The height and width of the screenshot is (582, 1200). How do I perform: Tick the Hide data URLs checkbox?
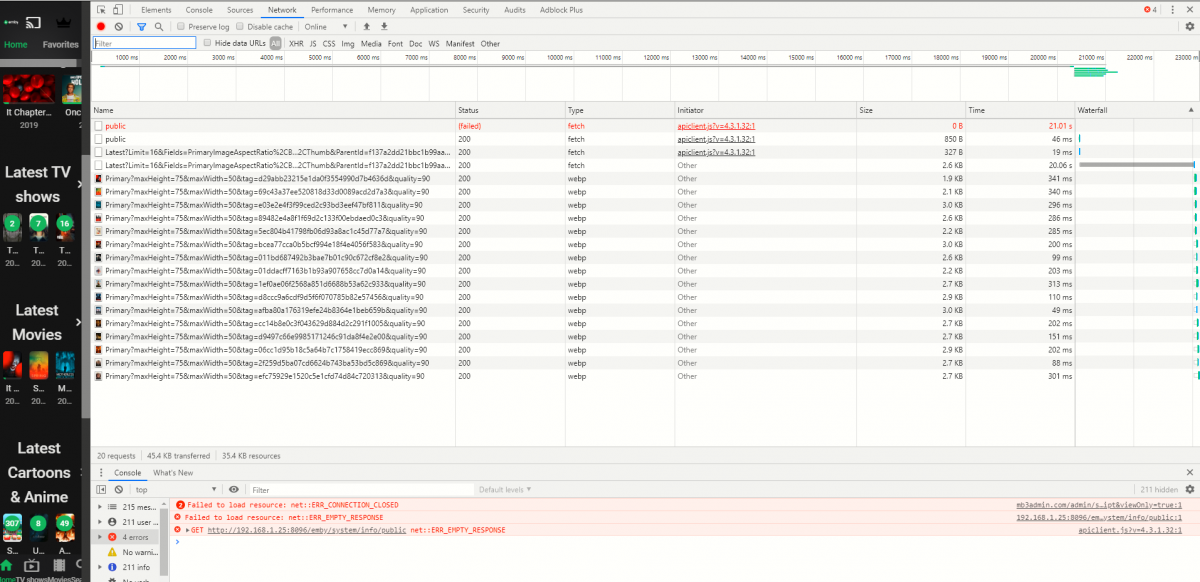tap(207, 44)
